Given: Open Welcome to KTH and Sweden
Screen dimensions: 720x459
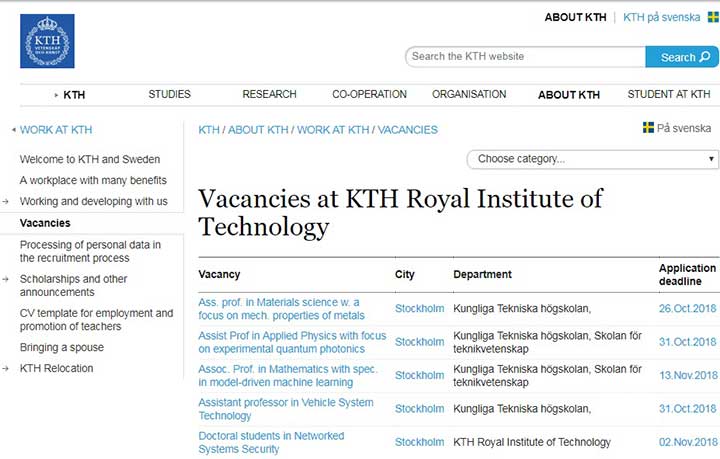Looking at the screenshot, I should point(90,159).
